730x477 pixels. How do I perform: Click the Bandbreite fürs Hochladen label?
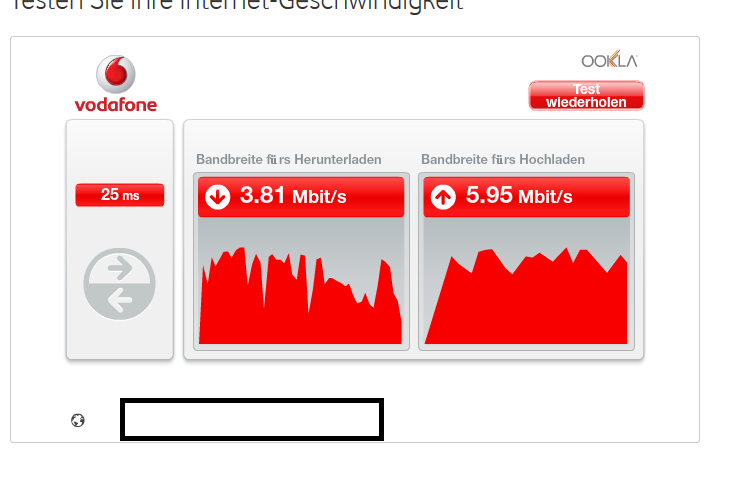503,160
